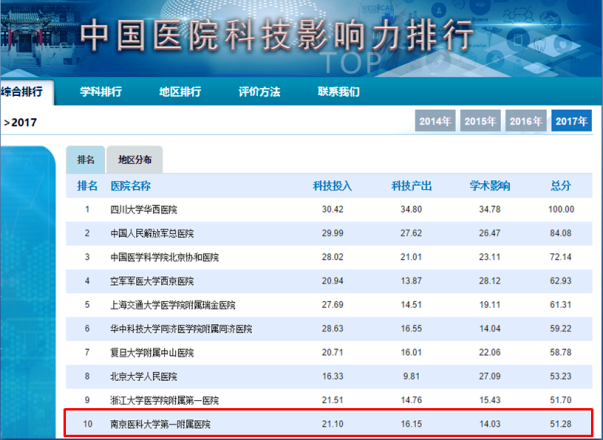Click the total score 84.08
603x440 pixels.
561,233
